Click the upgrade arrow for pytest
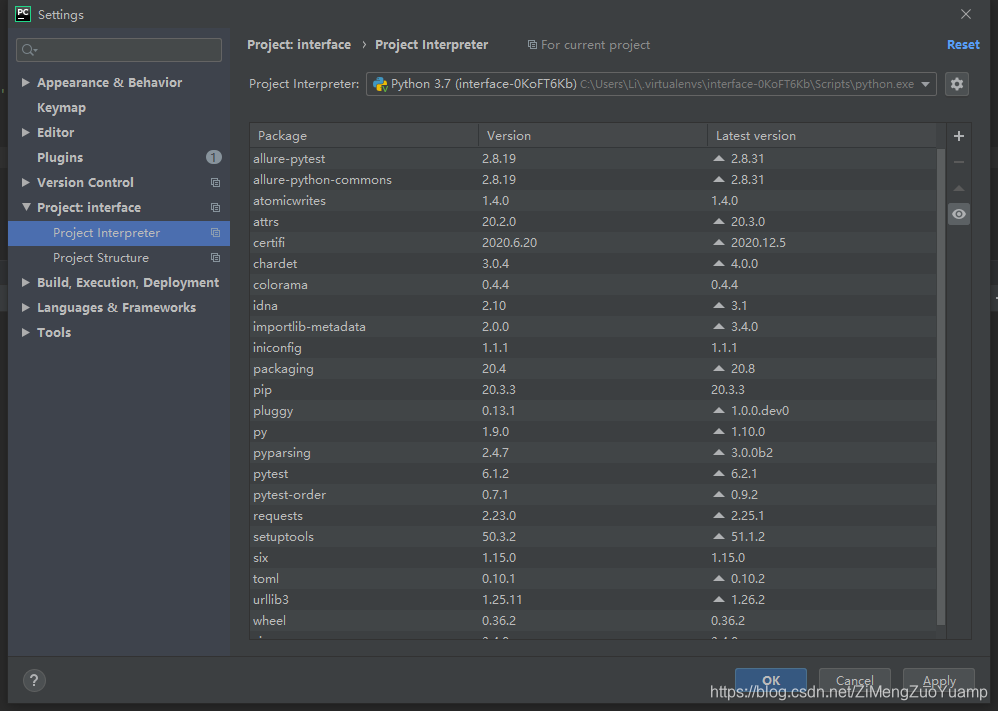Screen dimensions: 998x711 point(719,474)
